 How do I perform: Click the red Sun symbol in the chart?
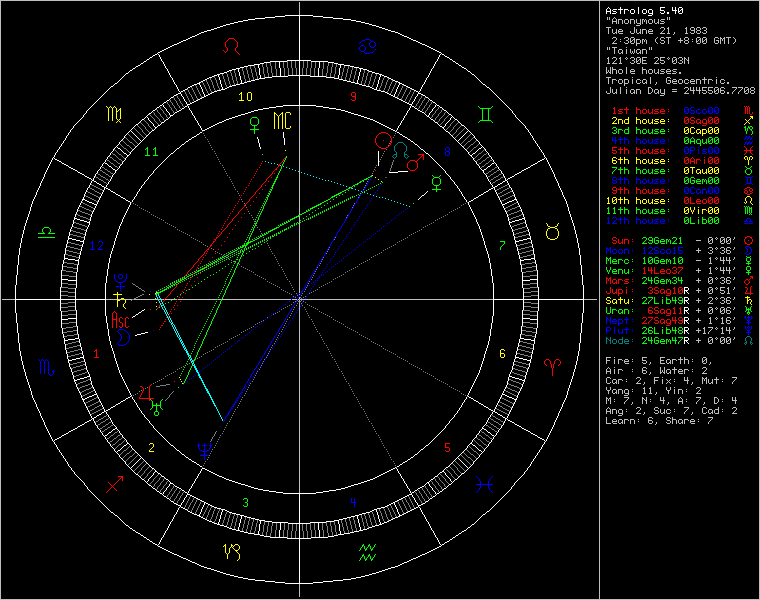[383, 141]
